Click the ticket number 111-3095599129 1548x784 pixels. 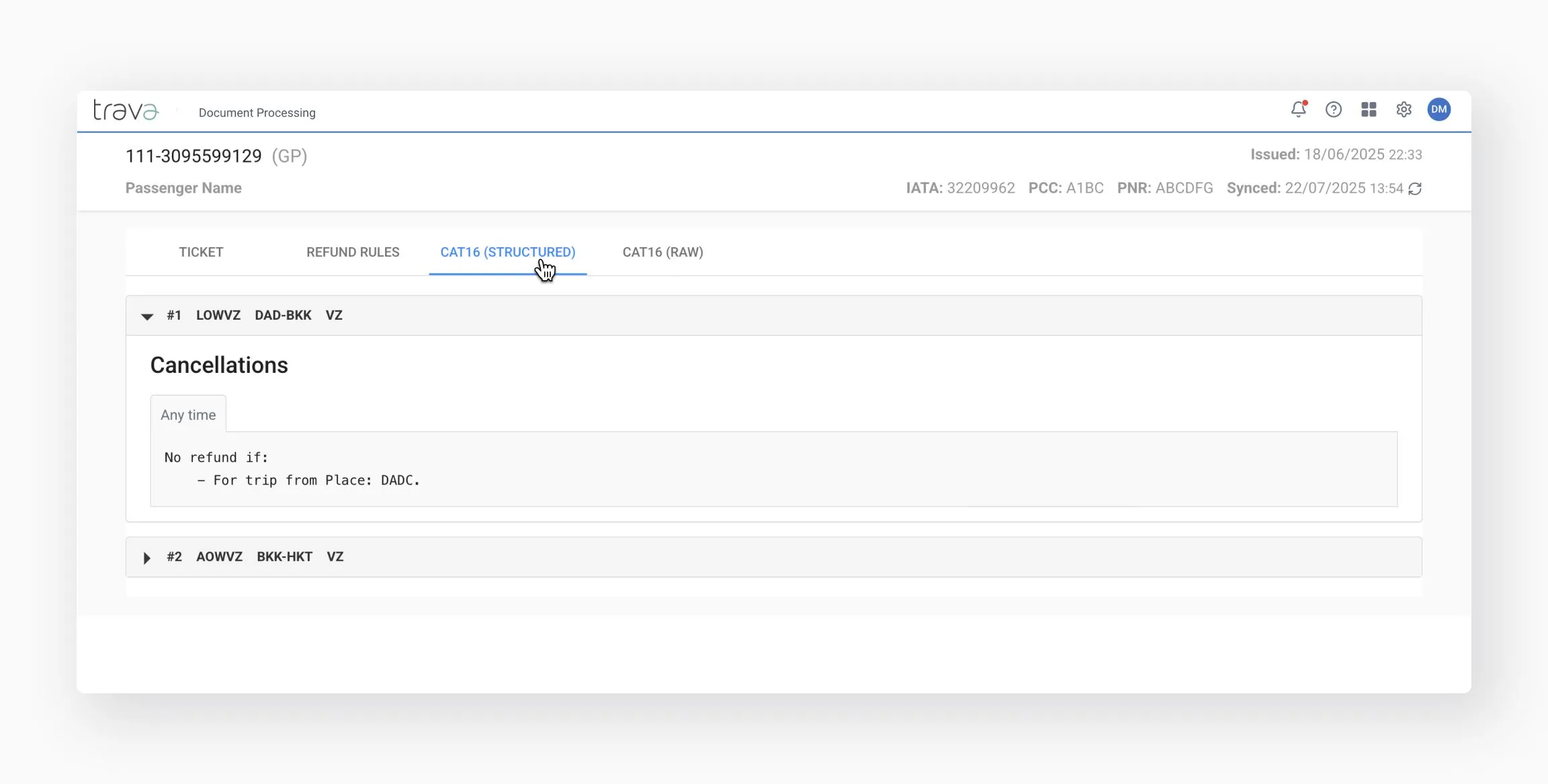click(193, 156)
